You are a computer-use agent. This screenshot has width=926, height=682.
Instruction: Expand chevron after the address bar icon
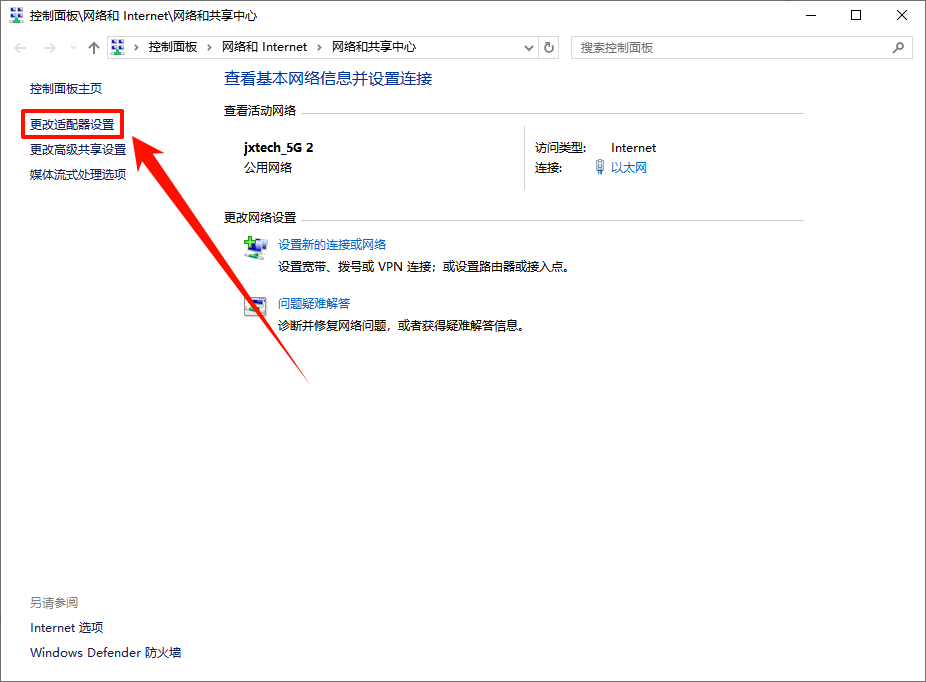pyautogui.click(x=136, y=48)
